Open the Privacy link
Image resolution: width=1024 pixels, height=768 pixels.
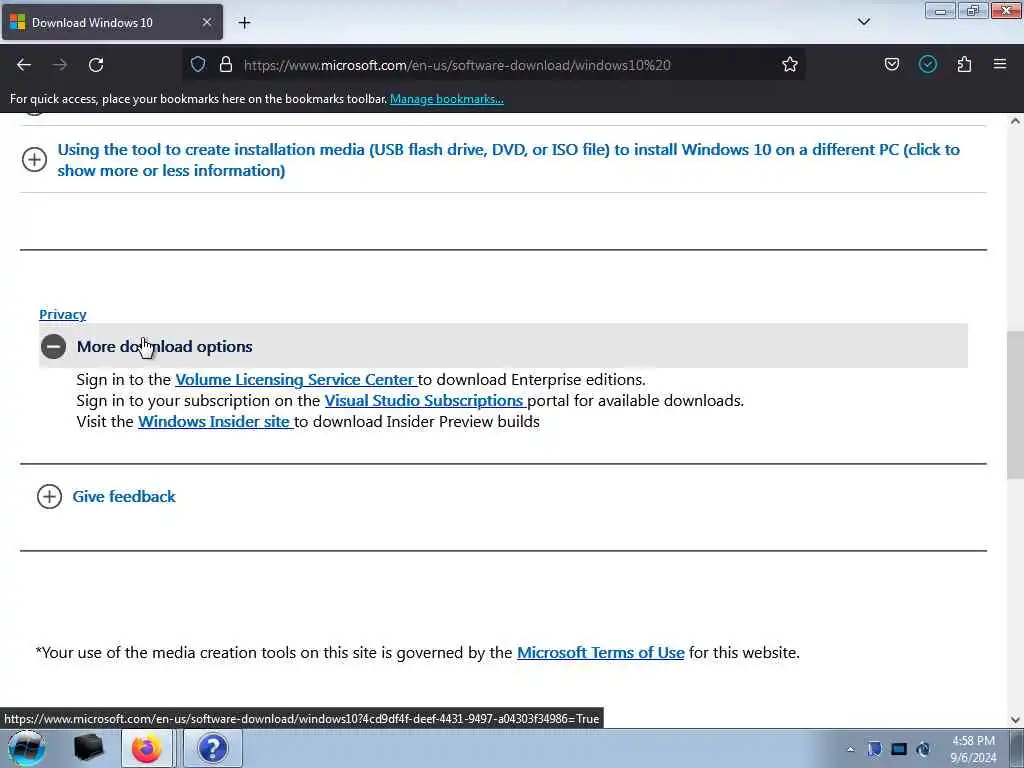tap(63, 315)
